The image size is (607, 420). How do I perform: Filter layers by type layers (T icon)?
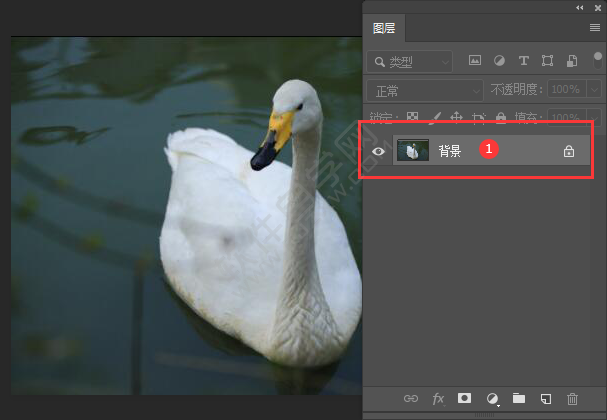(523, 61)
